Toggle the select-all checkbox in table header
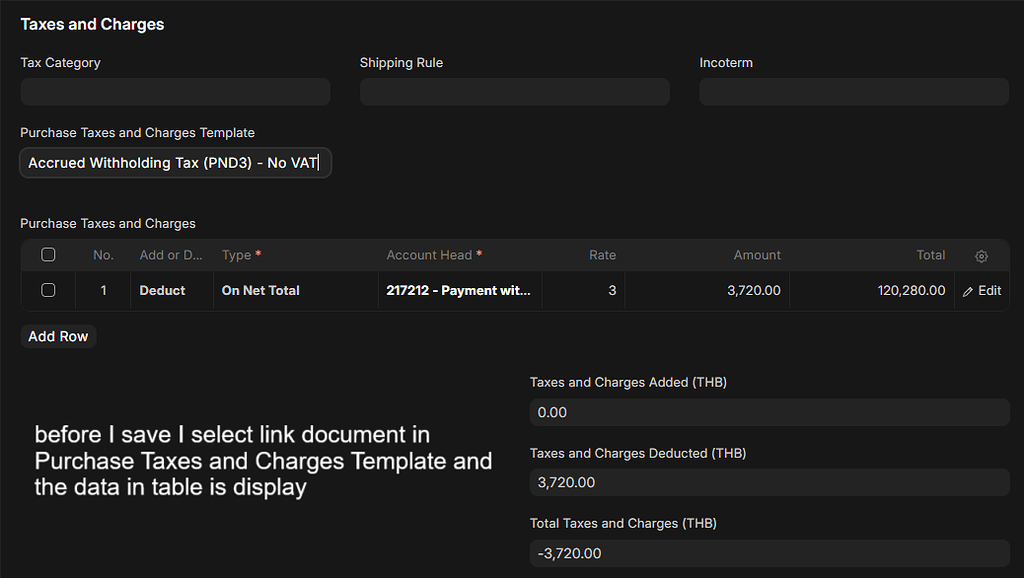This screenshot has width=1024, height=578. point(48,255)
